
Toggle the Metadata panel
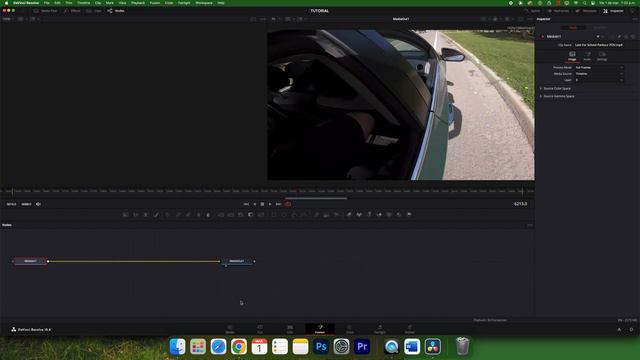pos(586,11)
